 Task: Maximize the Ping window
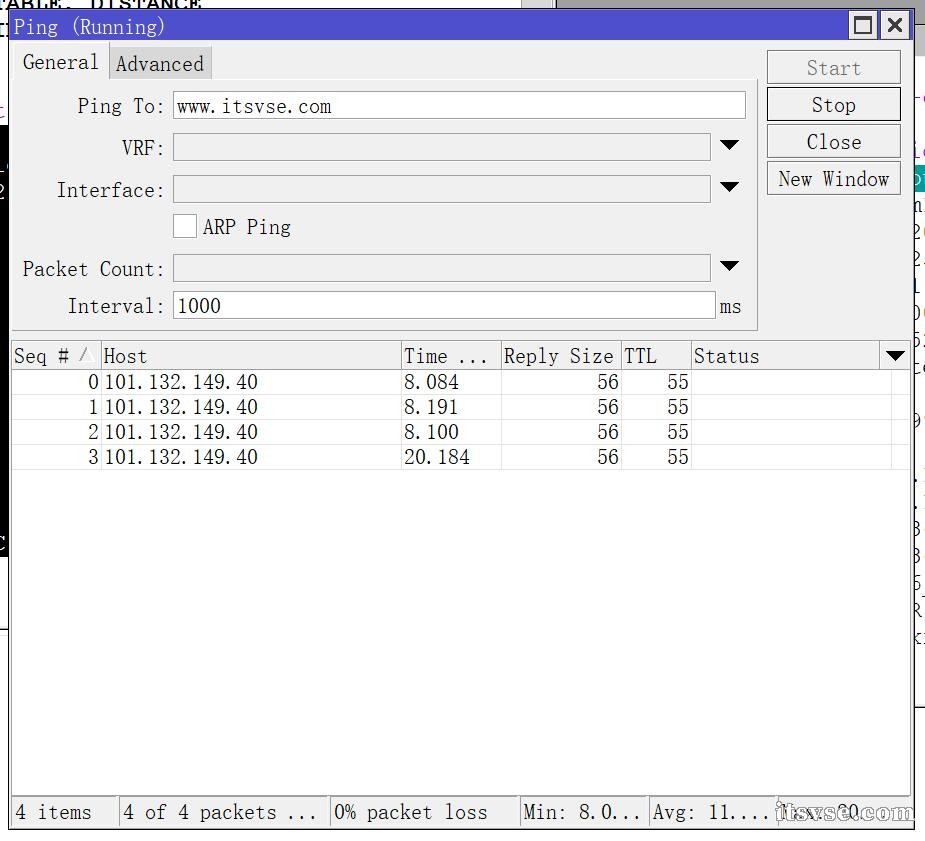click(863, 25)
